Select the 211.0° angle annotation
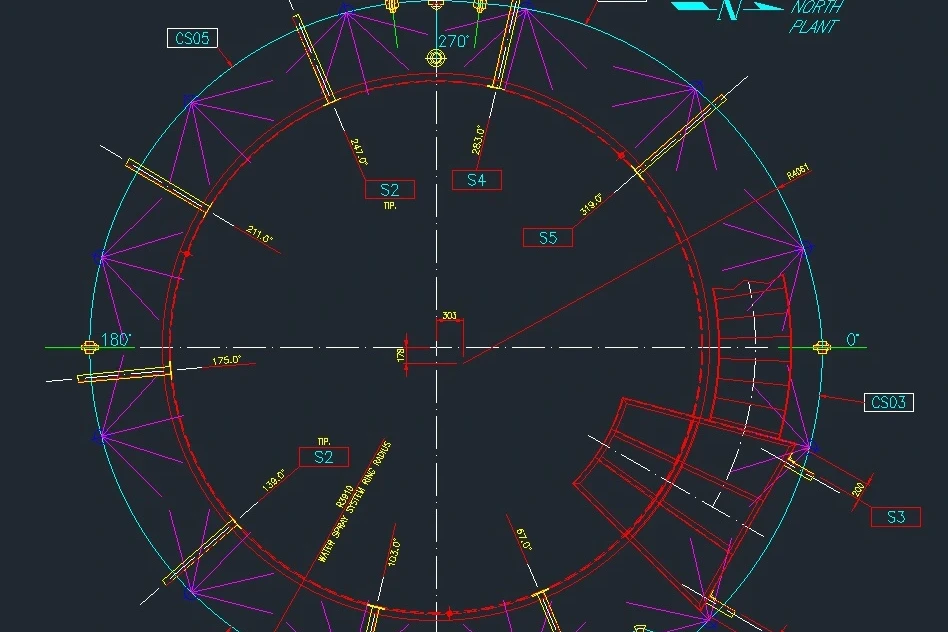Viewport: 948px width, 632px height. pos(259,236)
